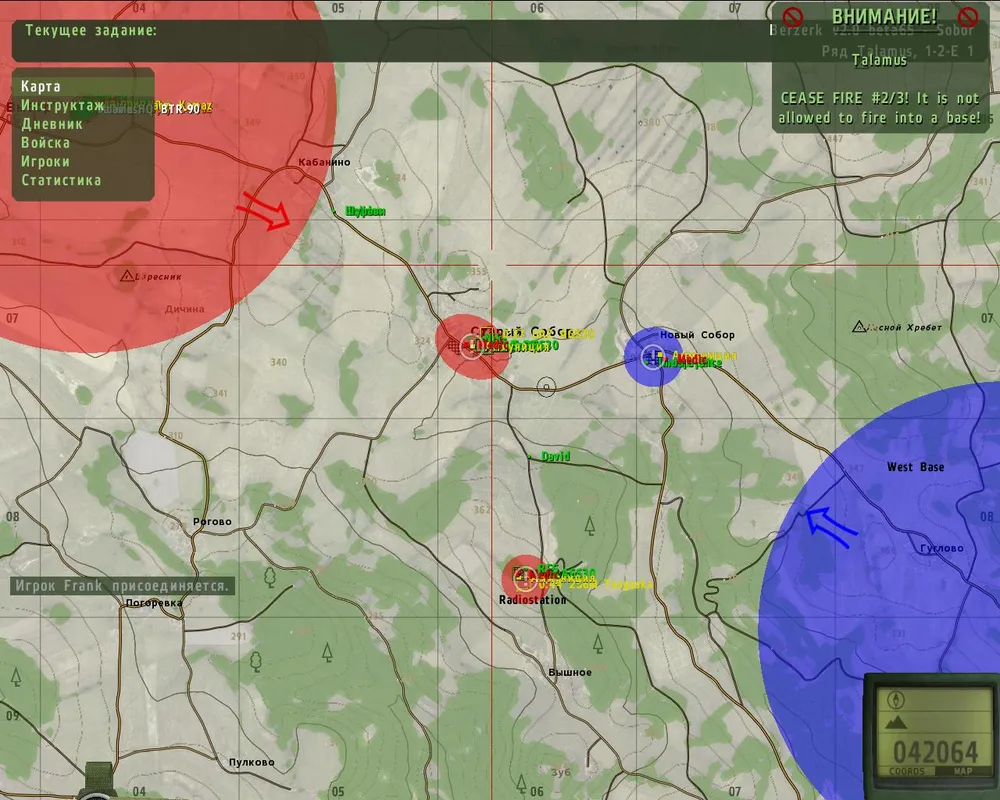This screenshot has width=1000, height=800.
Task: Click the mountain altitude icon on GPS
Action: (x=896, y=723)
